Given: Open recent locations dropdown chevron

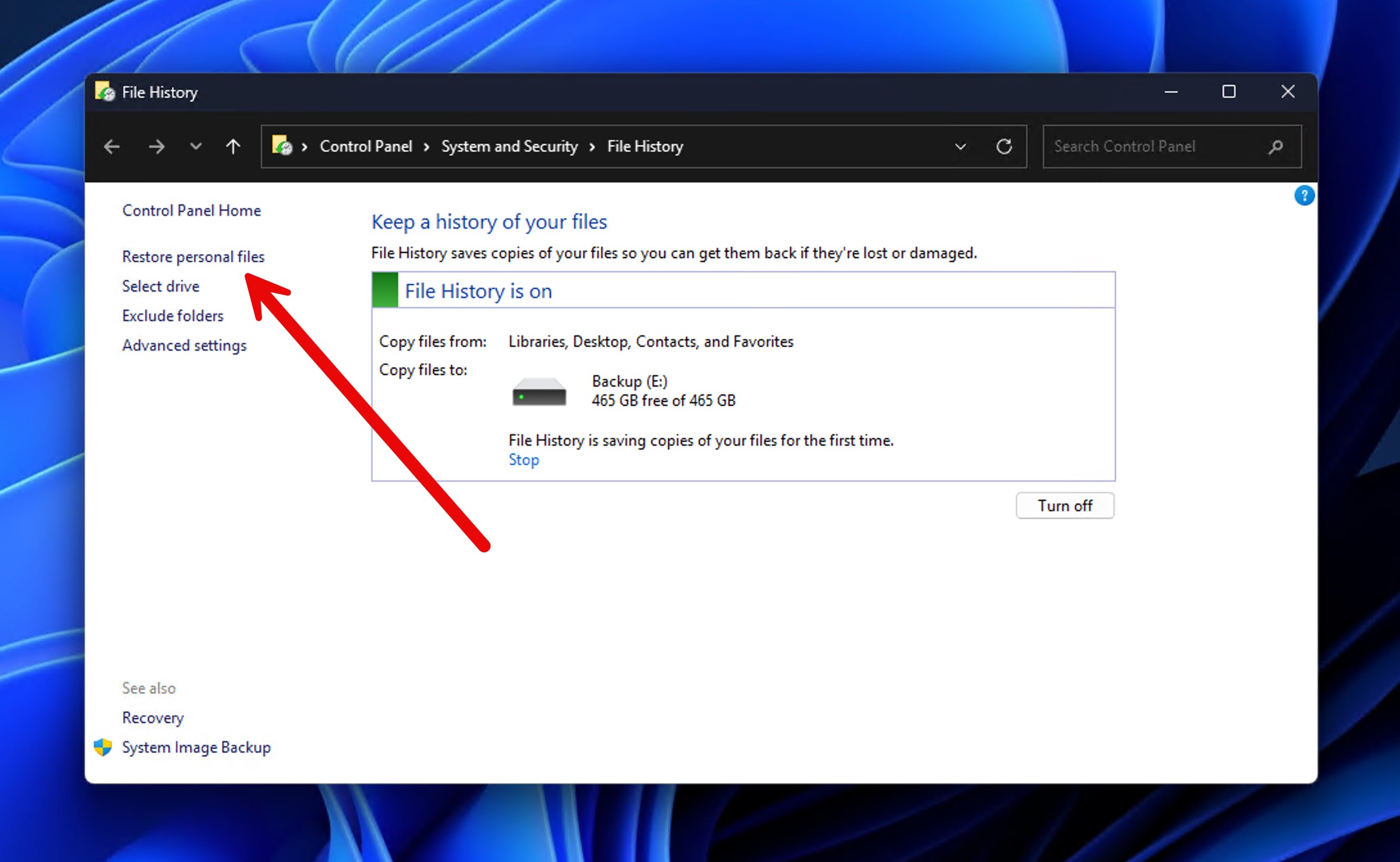Looking at the screenshot, I should (196, 146).
